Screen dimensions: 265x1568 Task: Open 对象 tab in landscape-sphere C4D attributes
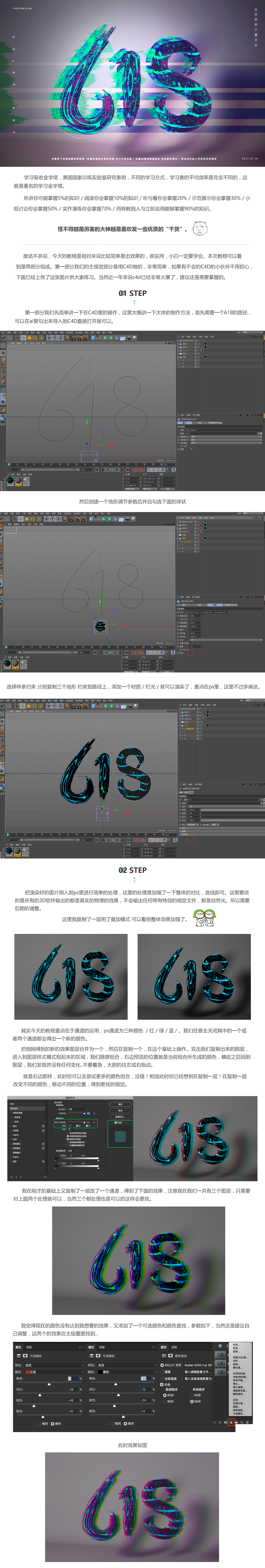214,605
